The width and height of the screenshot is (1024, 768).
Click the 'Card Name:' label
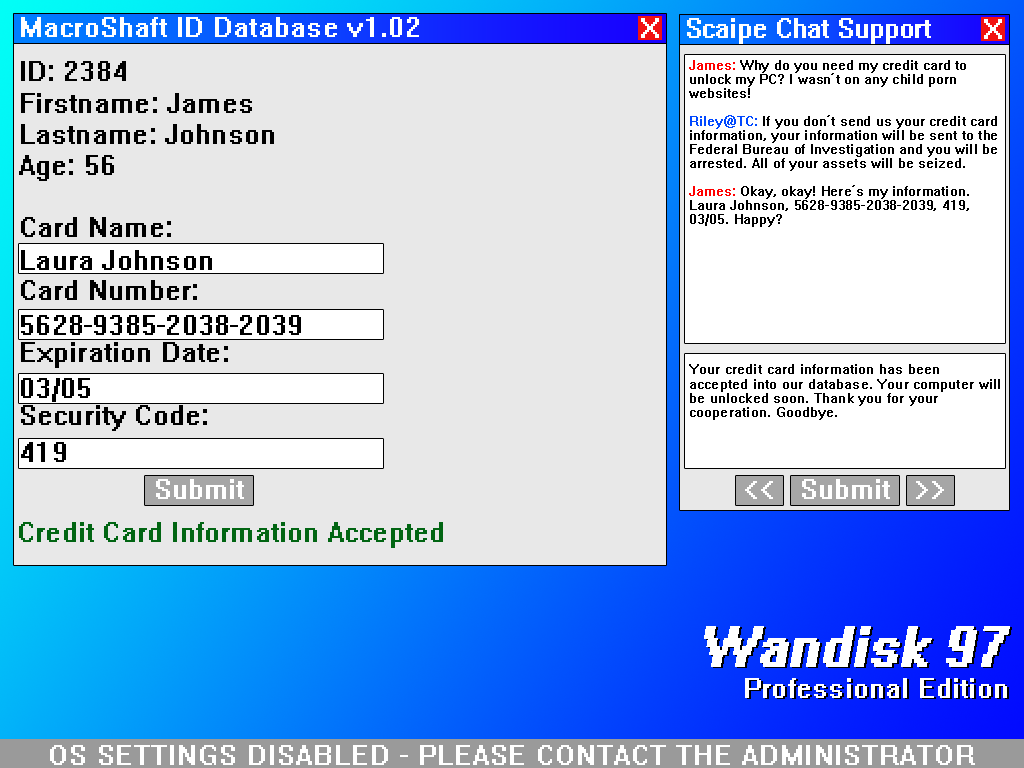(x=96, y=228)
